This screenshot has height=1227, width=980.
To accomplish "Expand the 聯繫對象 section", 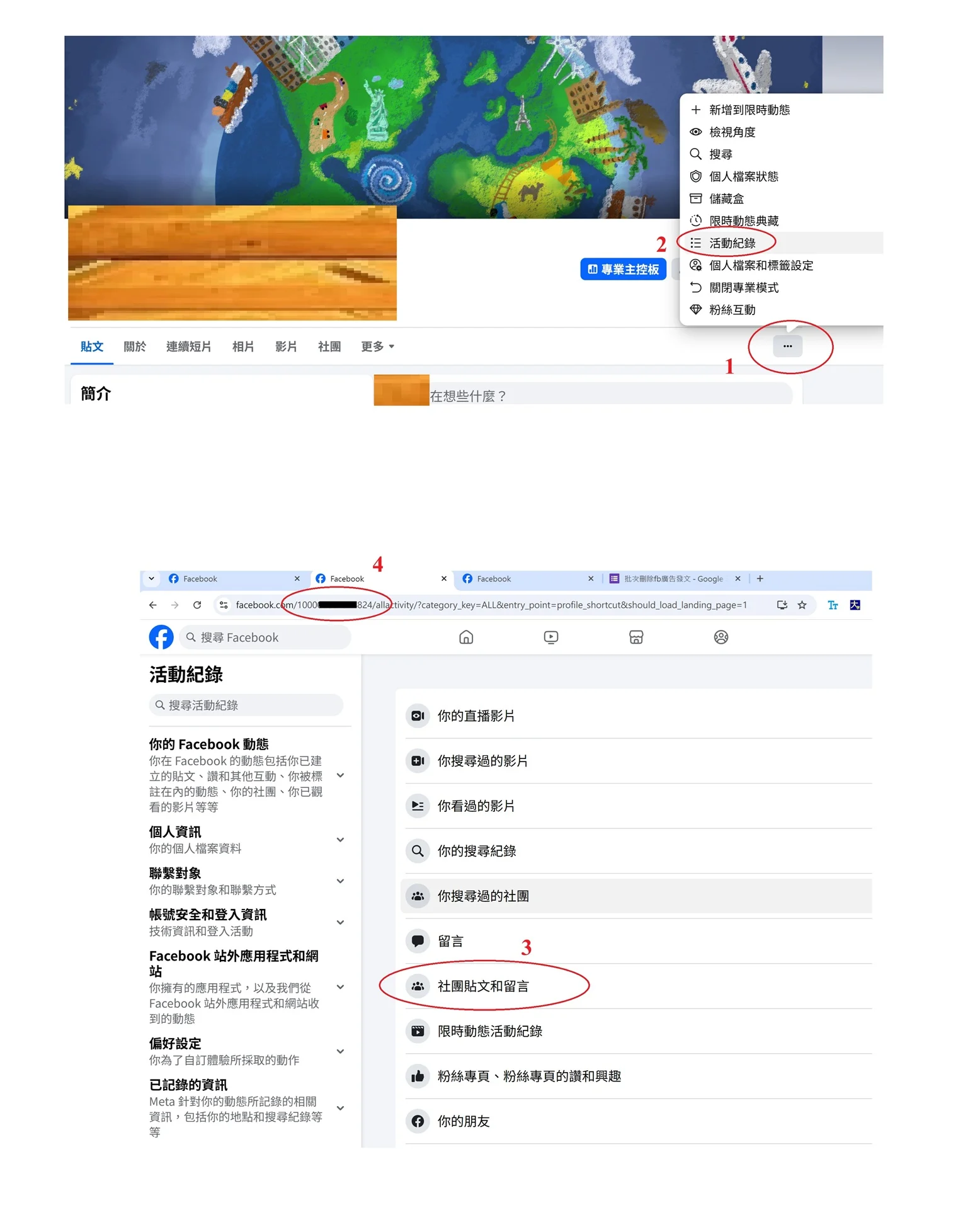I will pyautogui.click(x=340, y=881).
